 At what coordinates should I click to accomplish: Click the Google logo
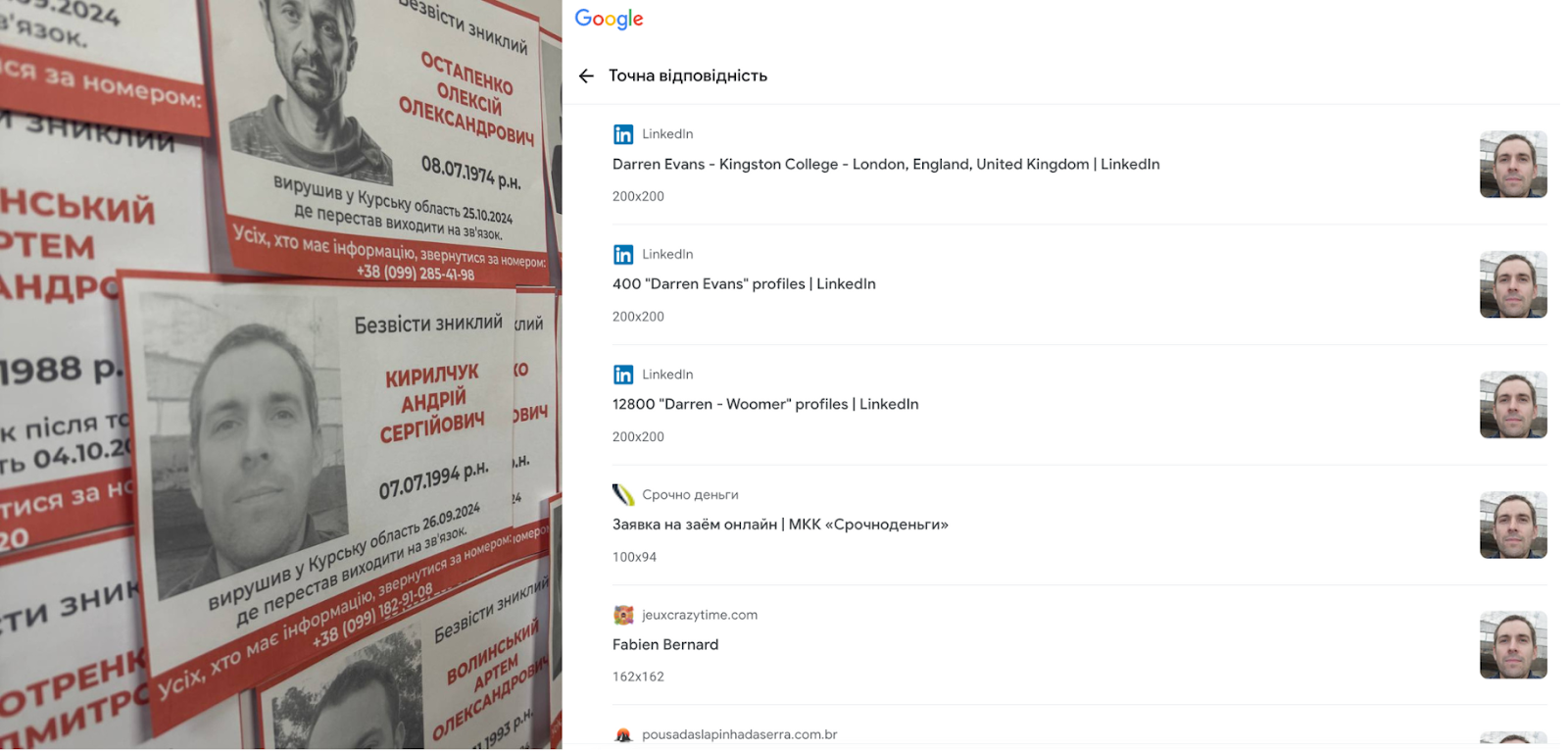pos(609,20)
